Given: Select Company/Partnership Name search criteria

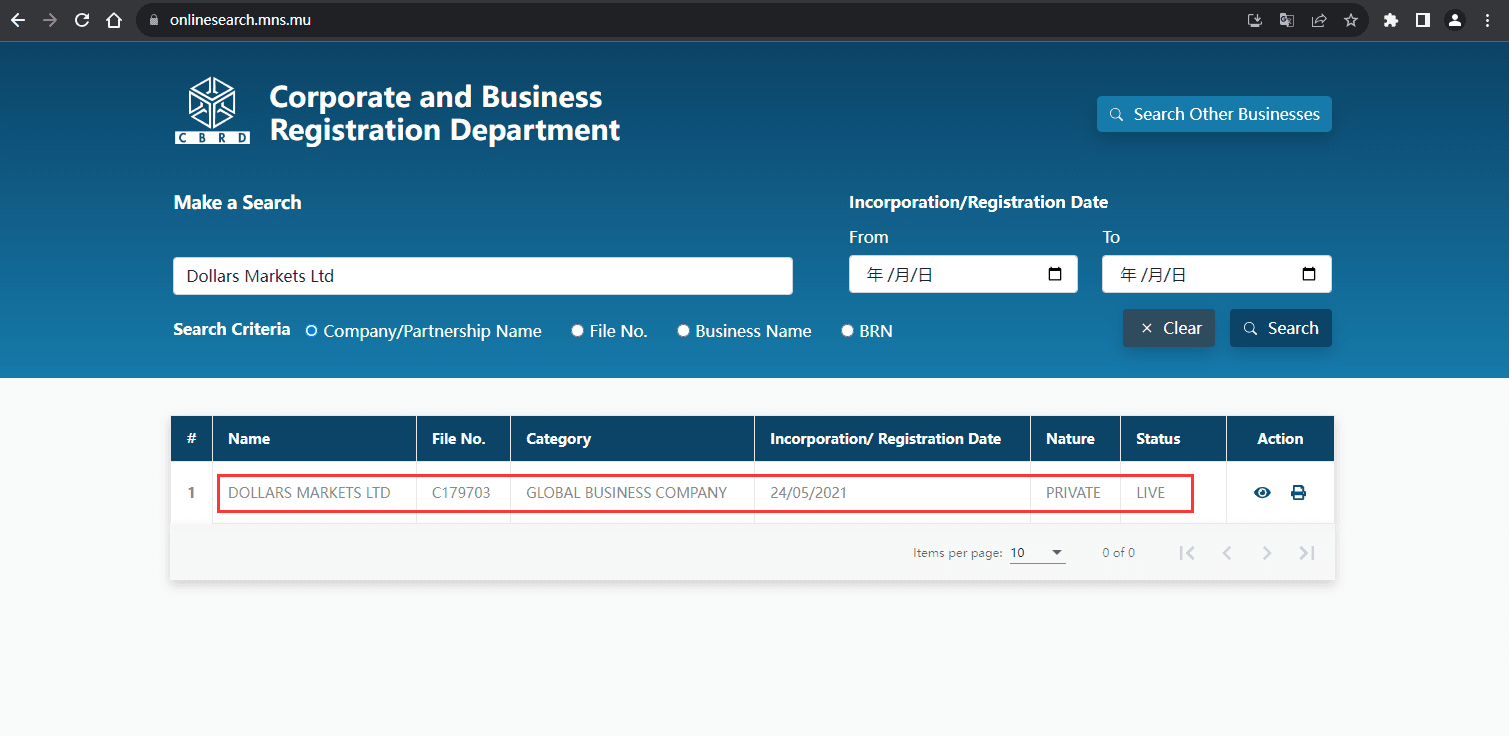Looking at the screenshot, I should [311, 331].
